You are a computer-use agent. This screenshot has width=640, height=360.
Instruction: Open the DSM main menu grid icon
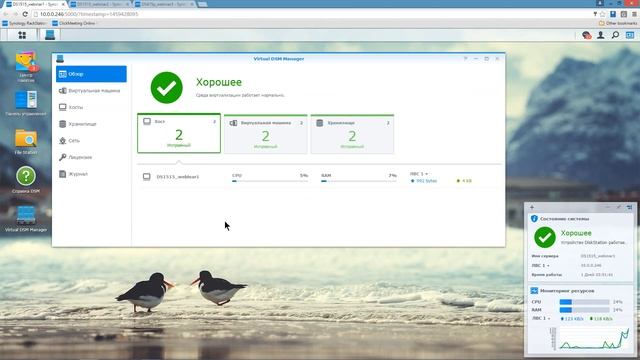coord(22,35)
